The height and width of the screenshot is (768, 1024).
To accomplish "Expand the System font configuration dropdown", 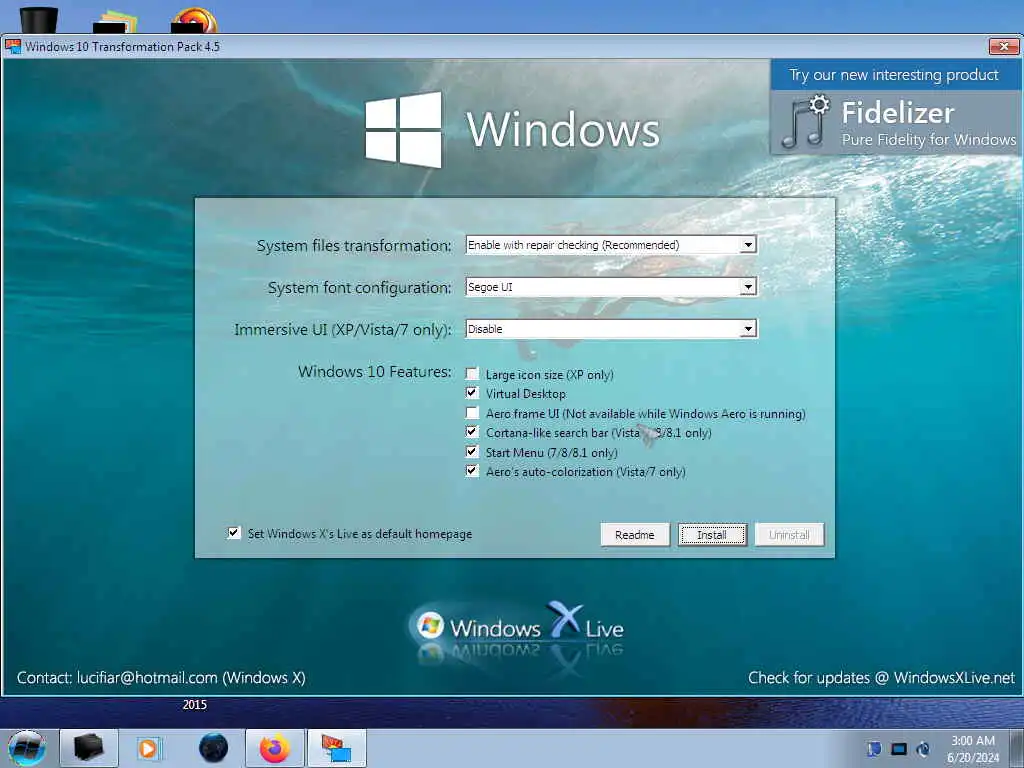I will click(x=611, y=287).
